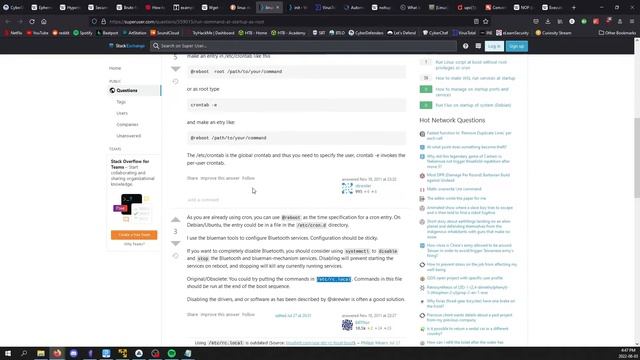Viewport: 640px width, 360px height.
Task: Open Discord from the taskbar
Action: coord(73,353)
